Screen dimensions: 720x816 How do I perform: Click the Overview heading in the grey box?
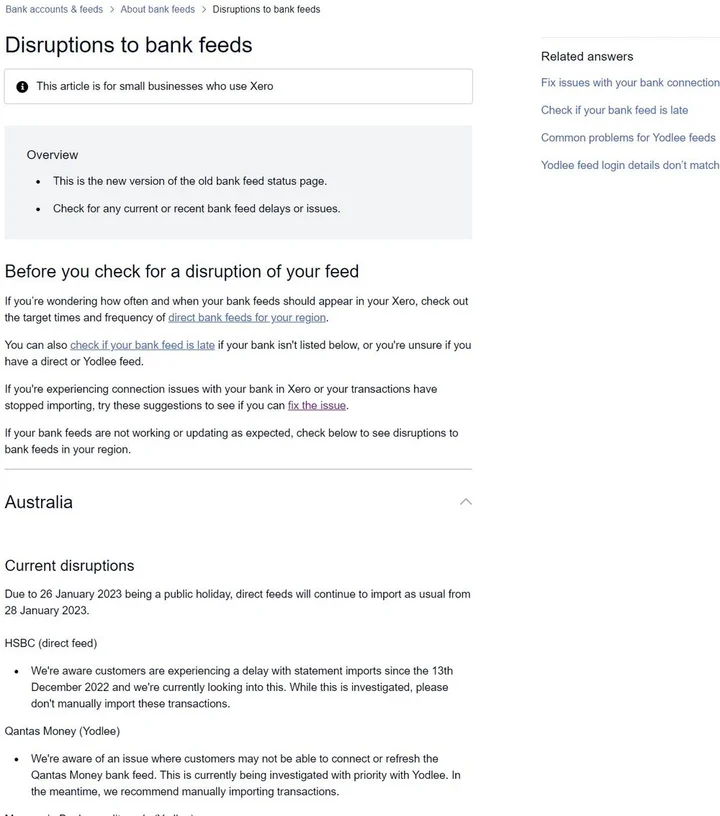(x=52, y=155)
